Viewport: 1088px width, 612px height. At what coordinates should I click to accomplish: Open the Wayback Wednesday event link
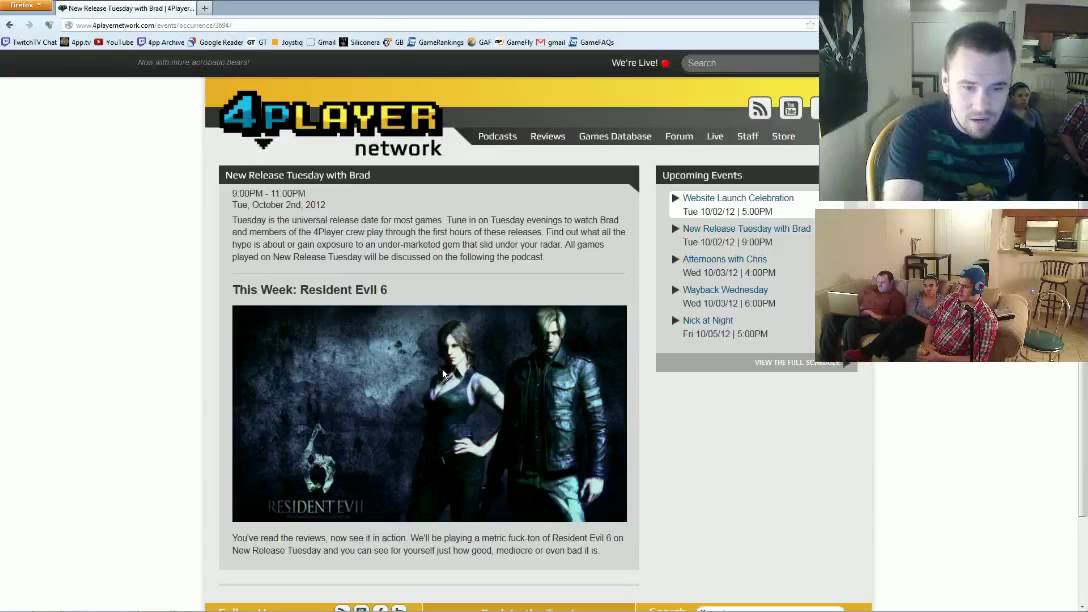(x=725, y=289)
